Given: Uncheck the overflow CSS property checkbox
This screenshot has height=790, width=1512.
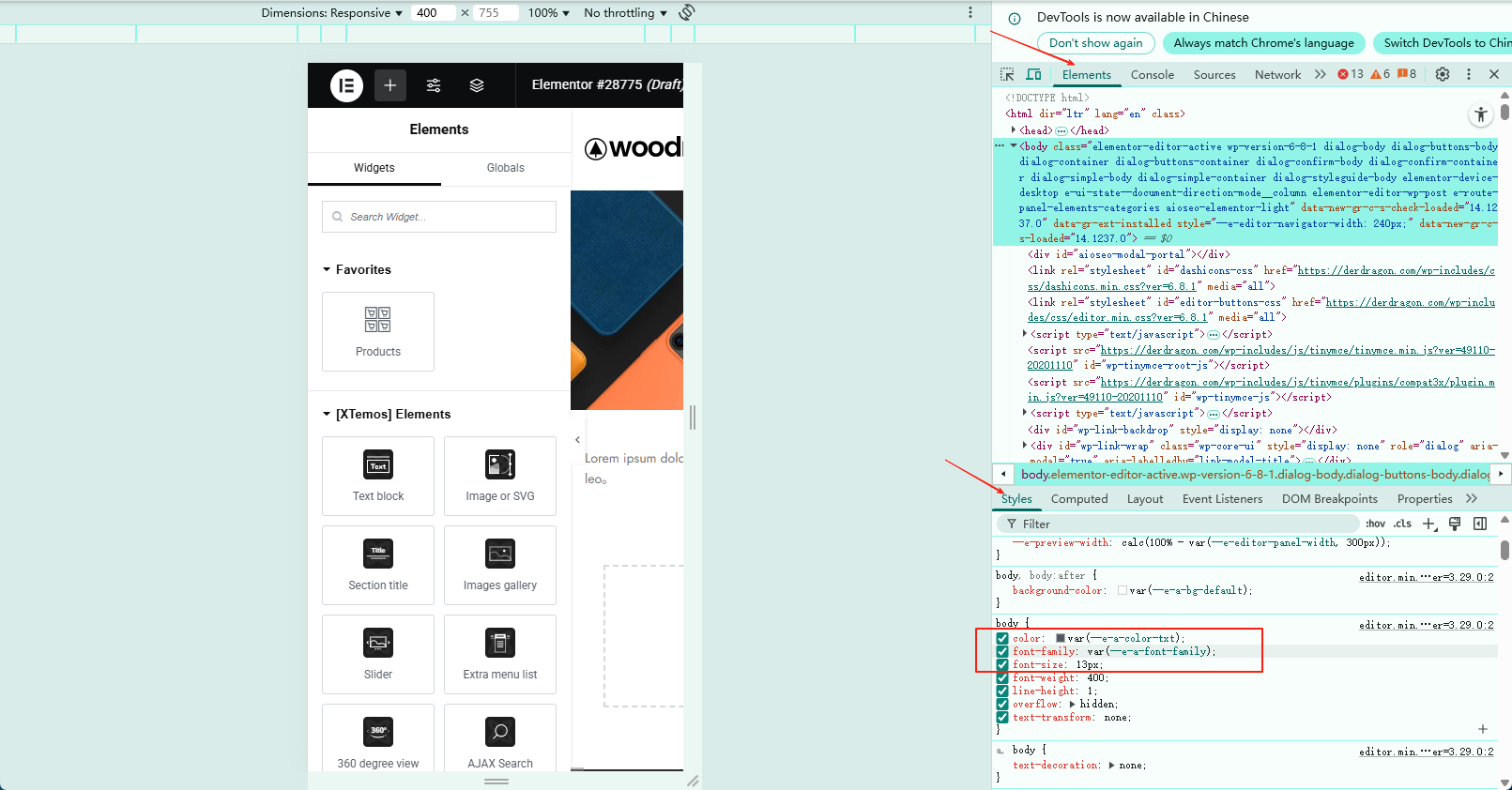Looking at the screenshot, I should pos(1002,704).
